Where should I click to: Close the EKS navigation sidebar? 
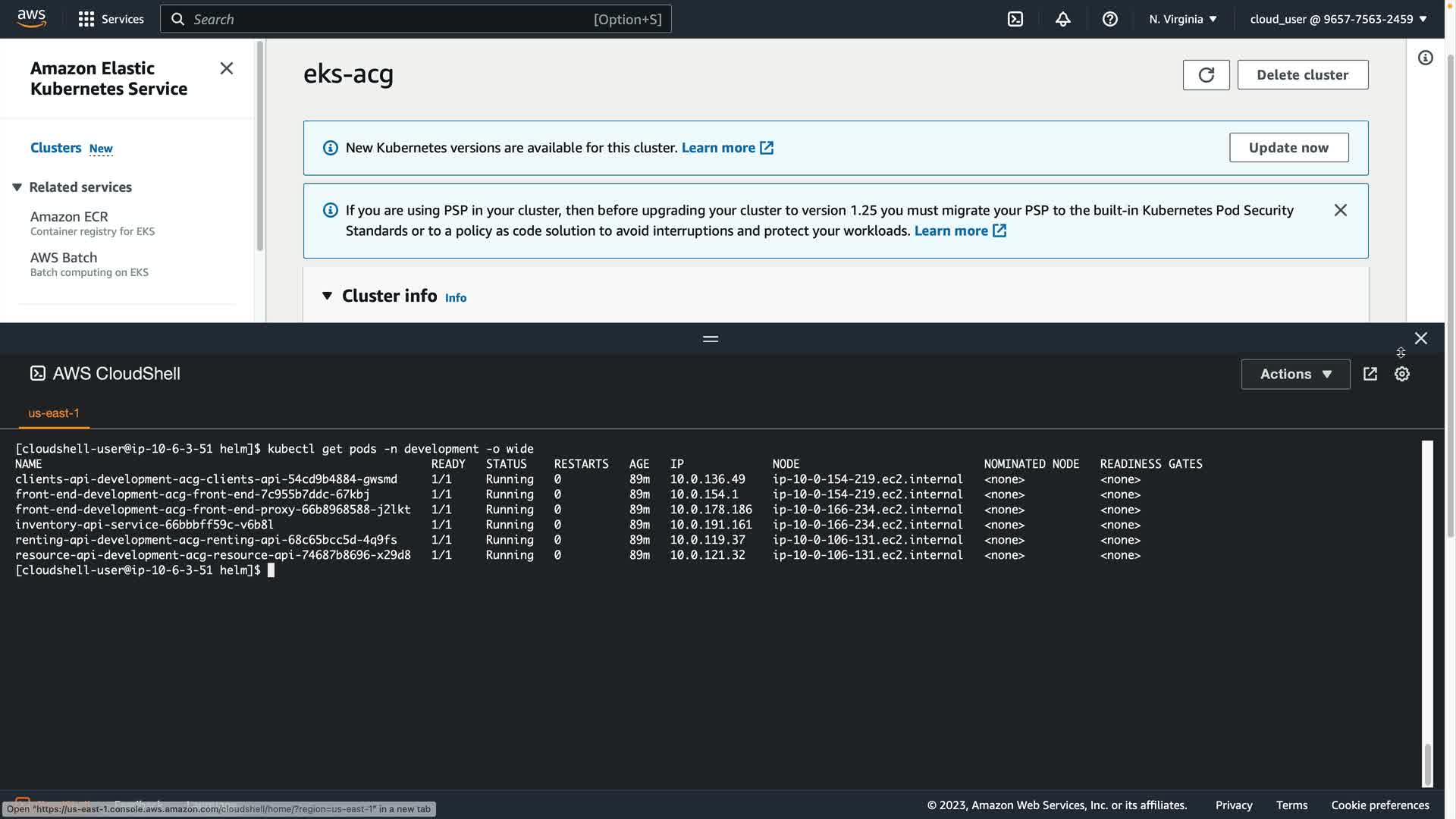(x=226, y=68)
